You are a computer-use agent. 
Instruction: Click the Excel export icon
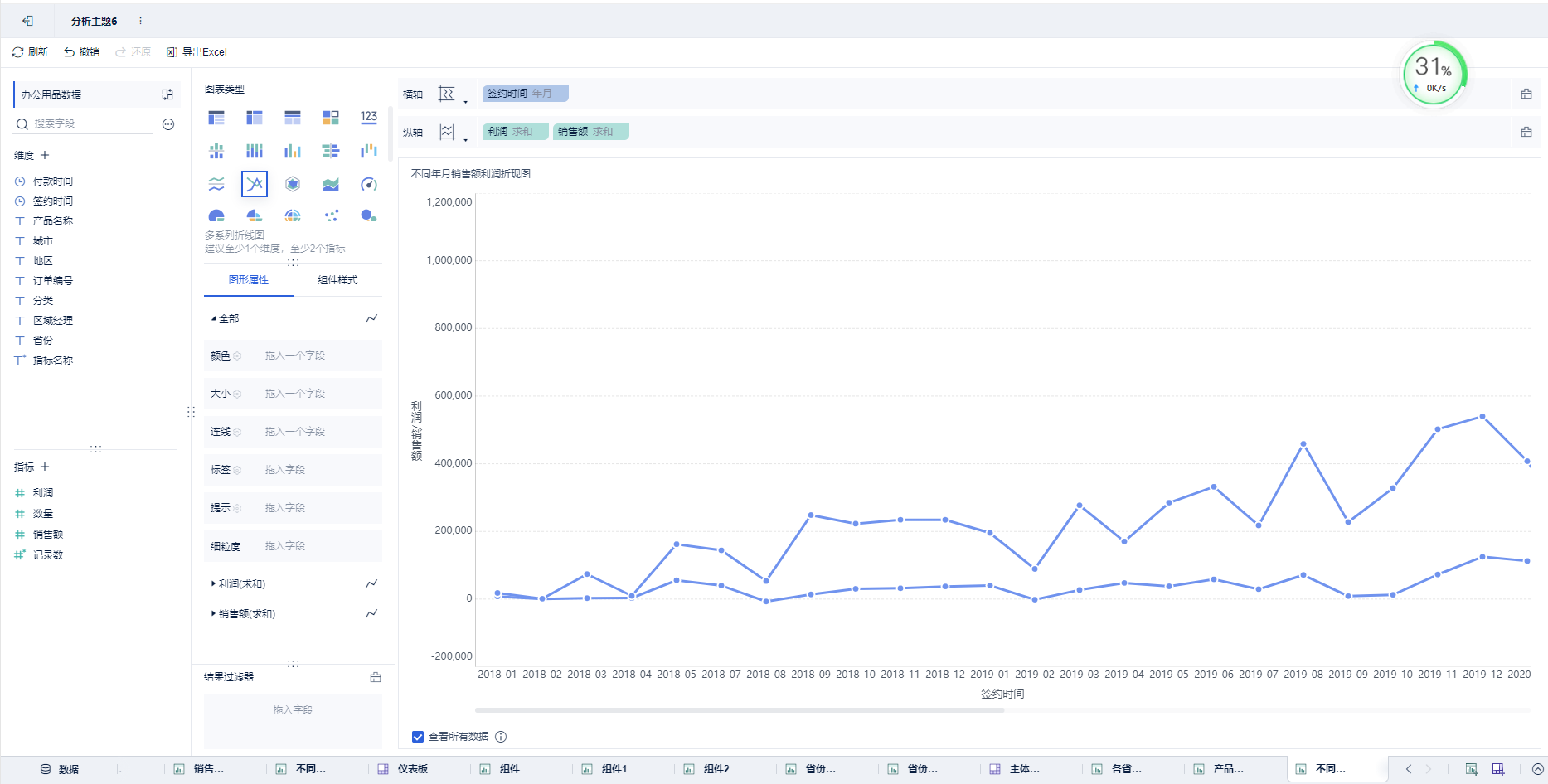click(x=172, y=52)
